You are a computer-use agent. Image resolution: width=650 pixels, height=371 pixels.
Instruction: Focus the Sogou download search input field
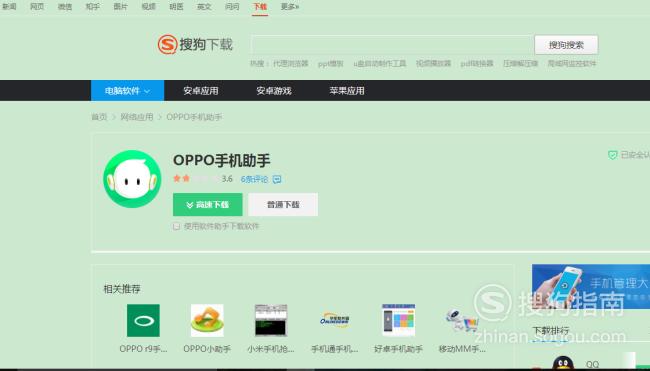(x=392, y=45)
